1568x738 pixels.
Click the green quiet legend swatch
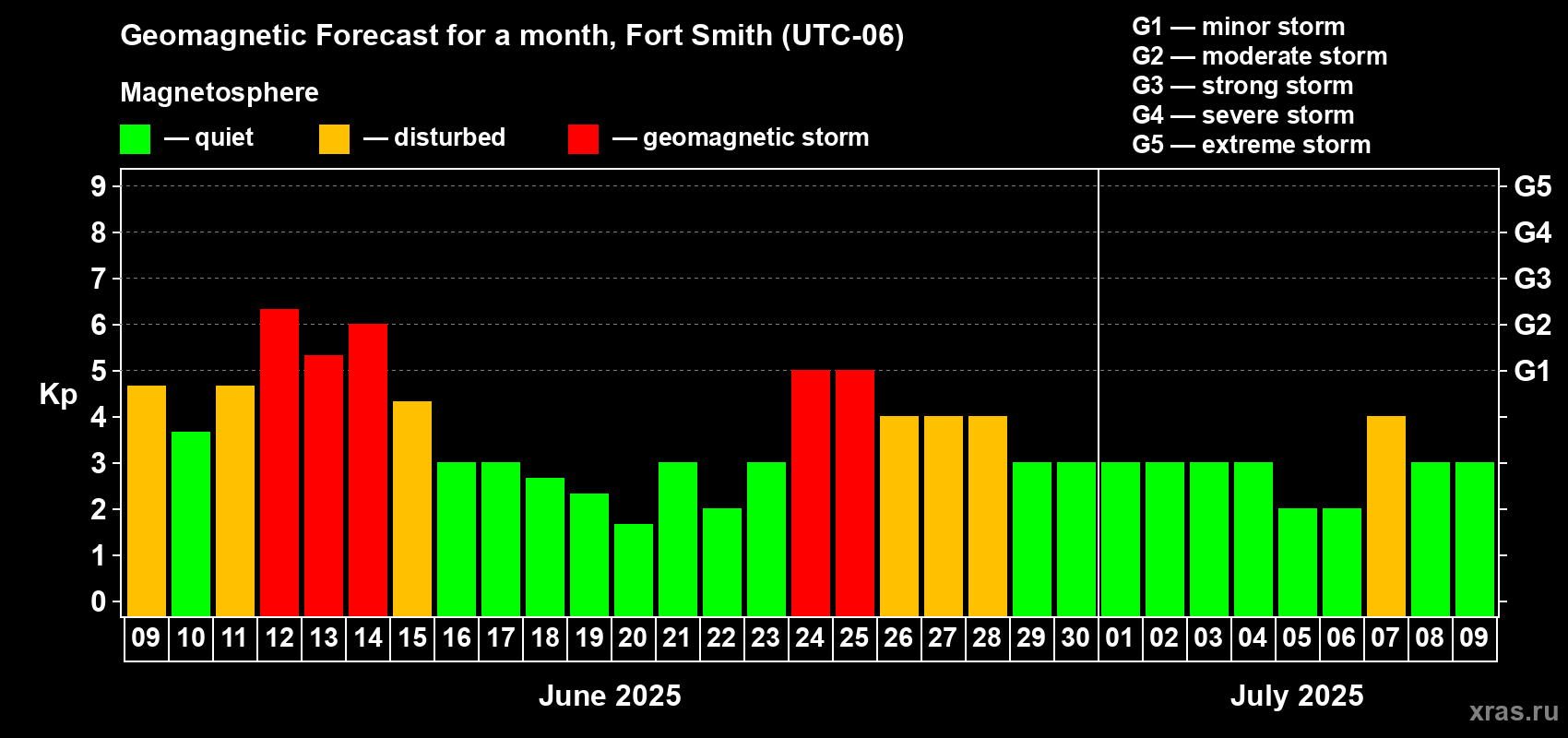pyautogui.click(x=135, y=139)
